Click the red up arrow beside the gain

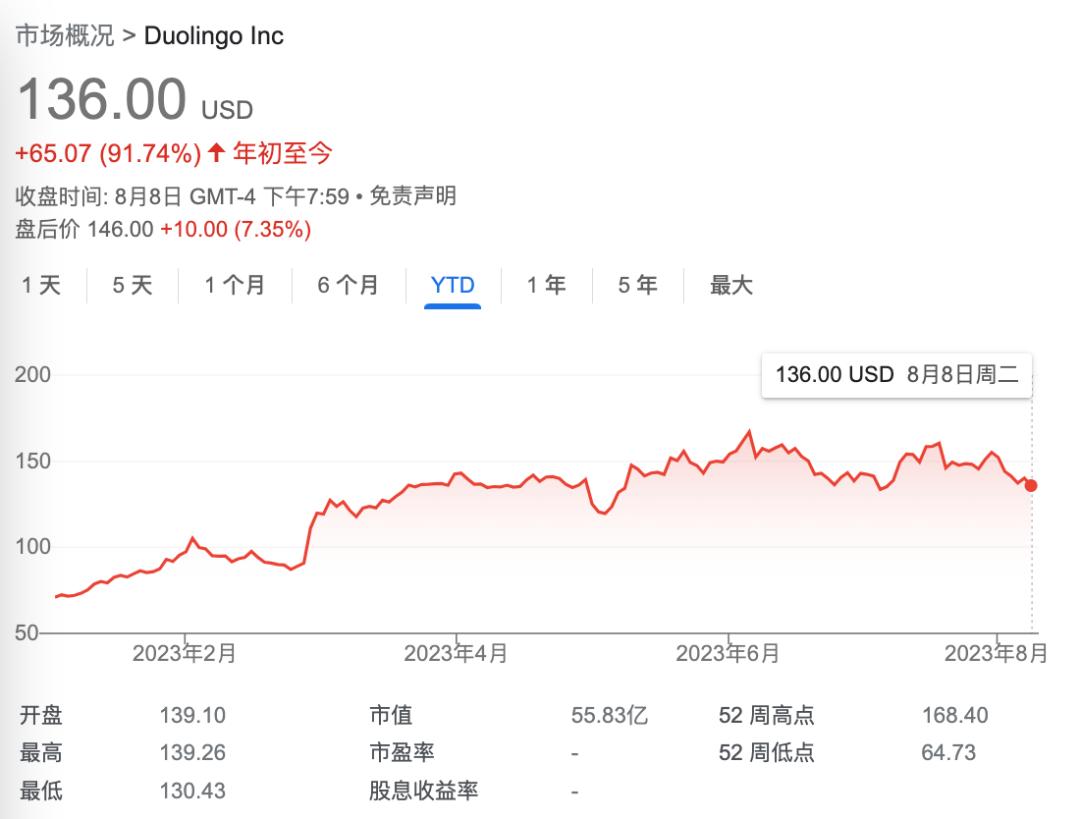tap(216, 154)
